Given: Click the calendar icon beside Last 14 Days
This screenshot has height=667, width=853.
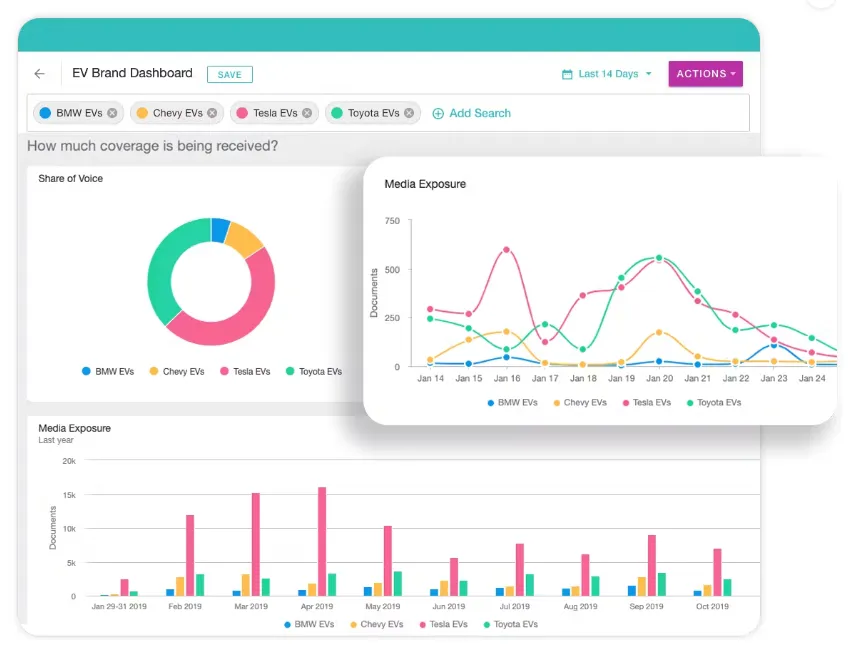Looking at the screenshot, I should point(567,75).
